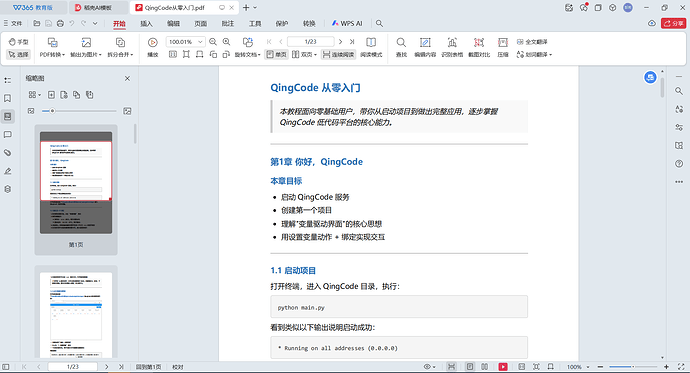Viewport: 690px width, 373px height.
Task: Switch to the 转换 ribbon tab
Action: tap(309, 24)
